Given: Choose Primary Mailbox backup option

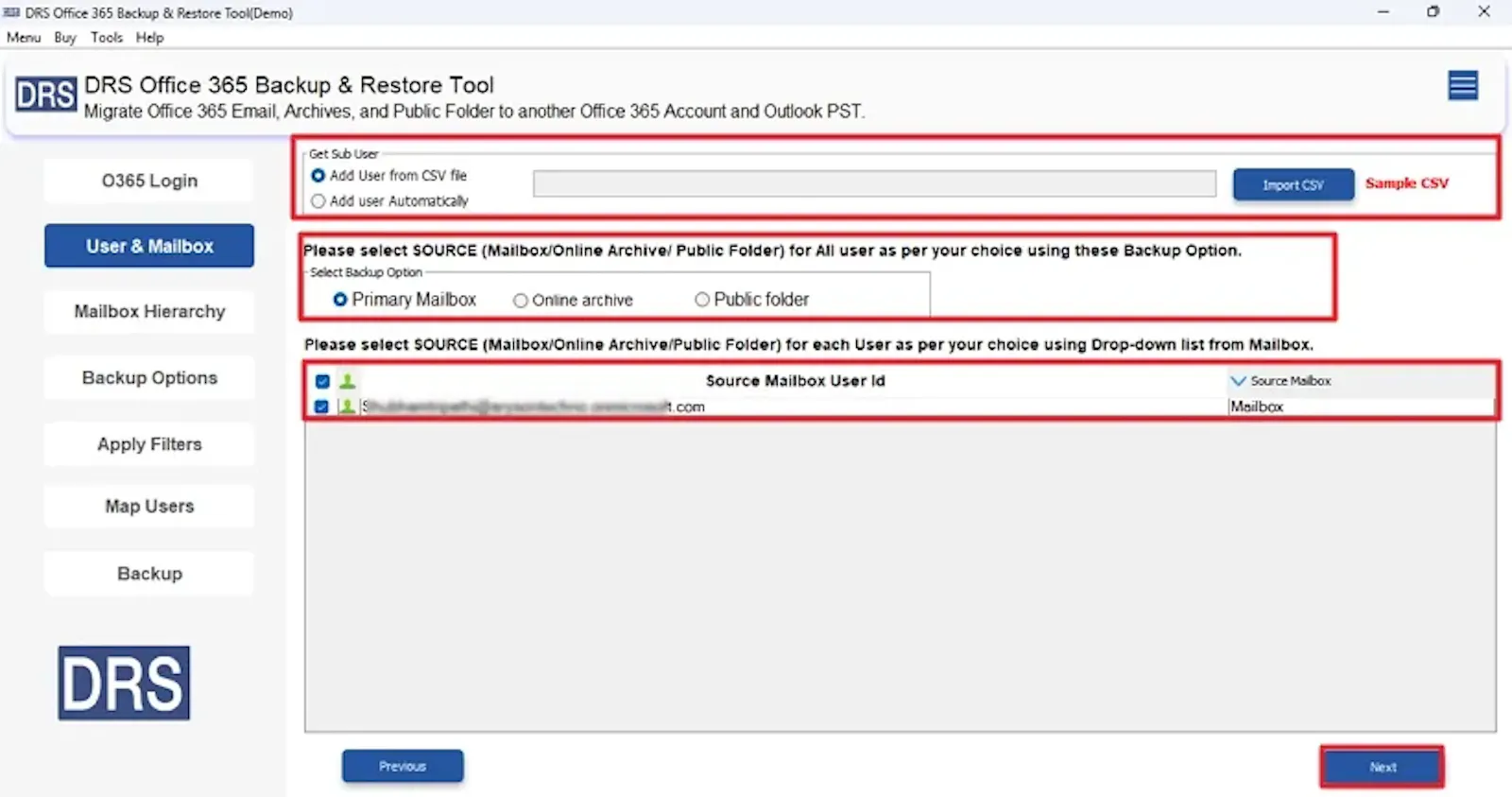Looking at the screenshot, I should [340, 300].
